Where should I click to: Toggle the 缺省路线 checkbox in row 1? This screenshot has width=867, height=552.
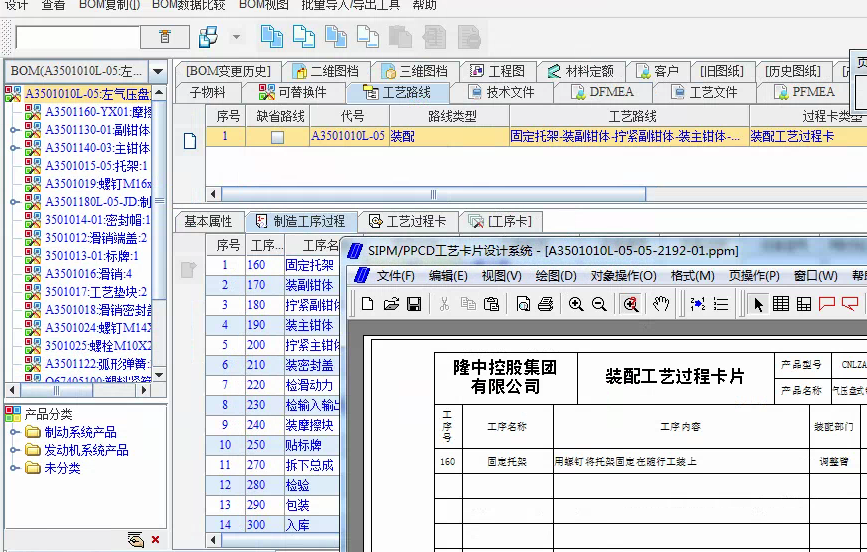point(277,137)
